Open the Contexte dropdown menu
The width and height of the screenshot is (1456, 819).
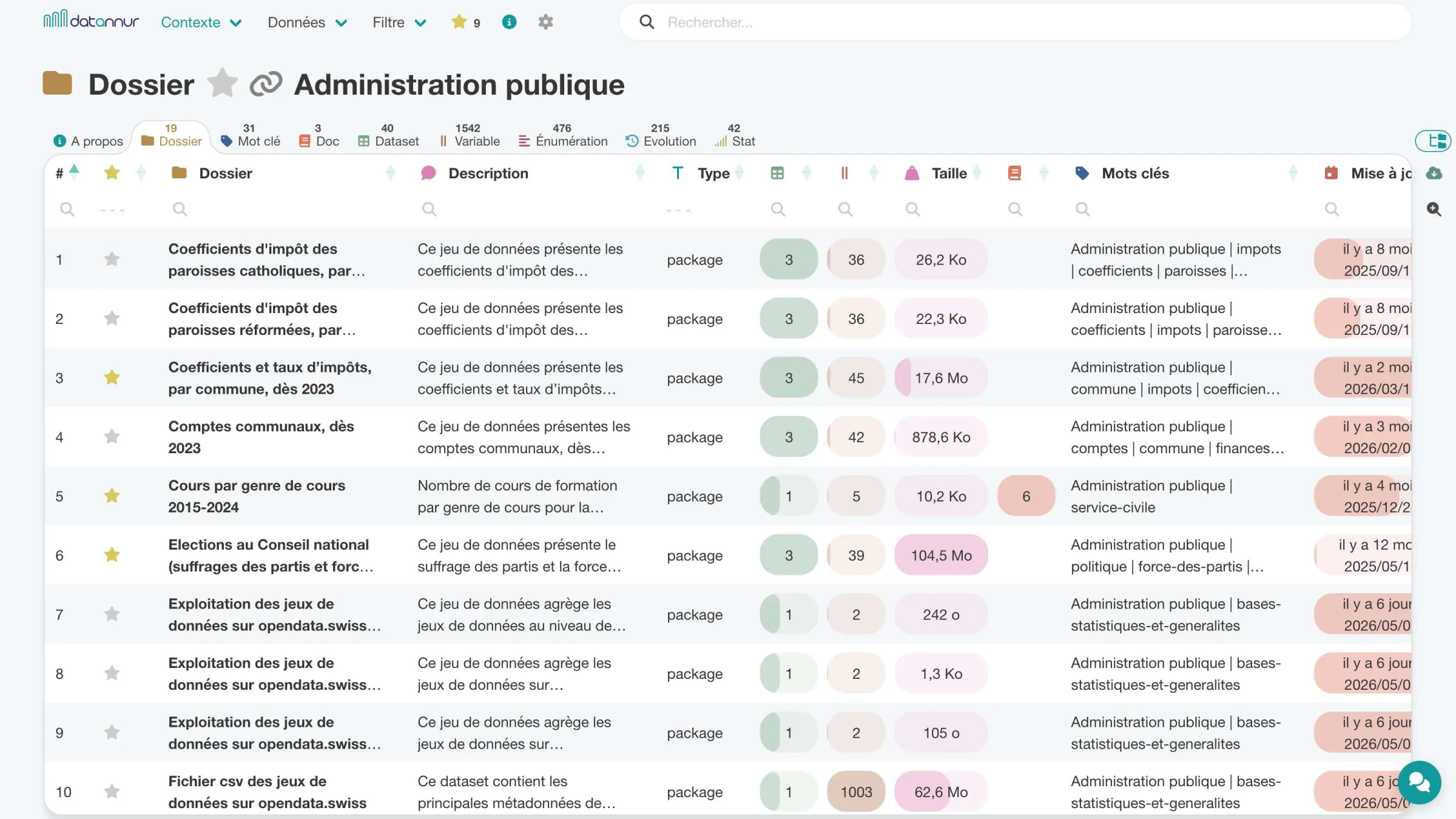(x=201, y=22)
